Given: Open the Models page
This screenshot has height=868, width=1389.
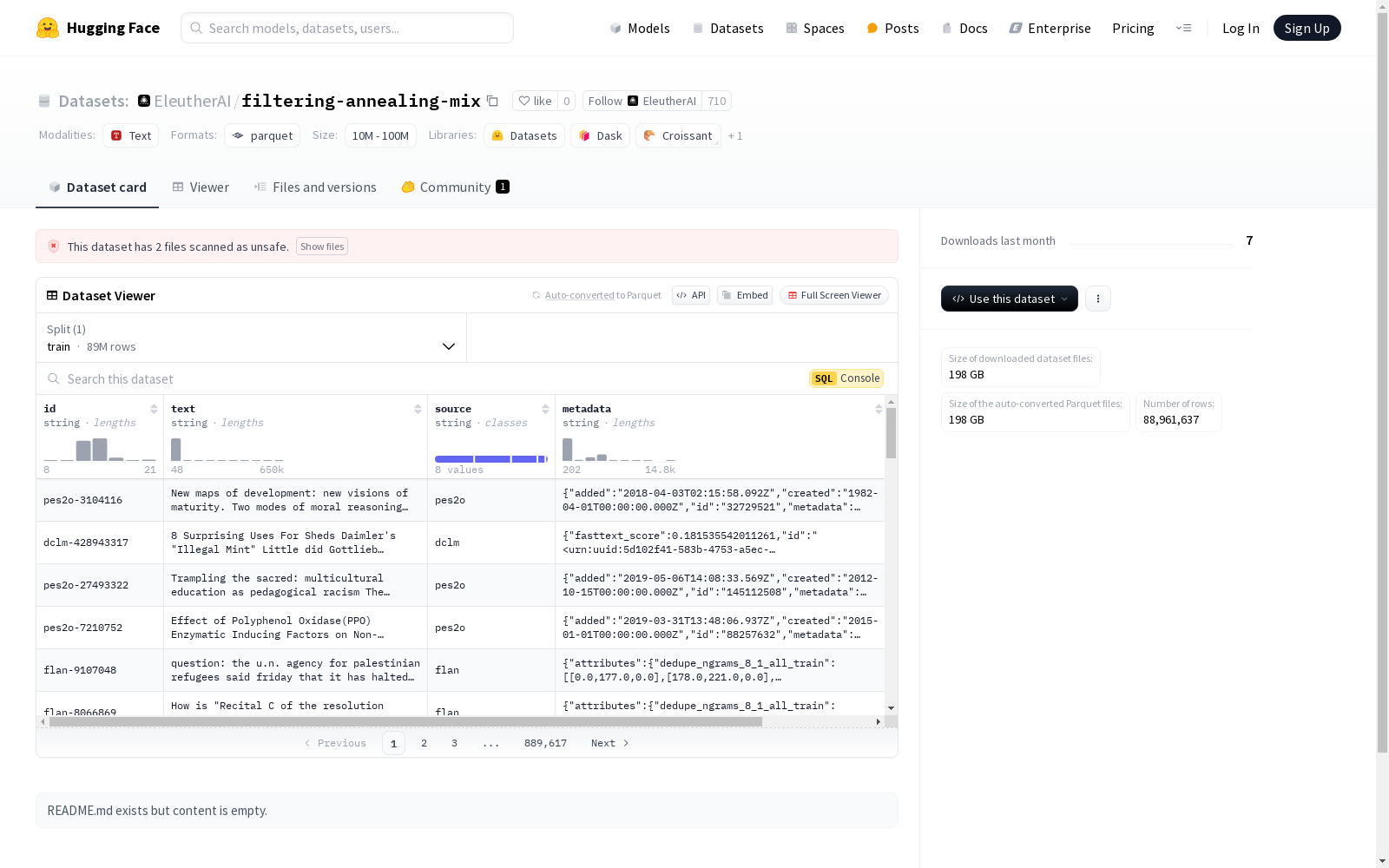Looking at the screenshot, I should click(x=640, y=28).
